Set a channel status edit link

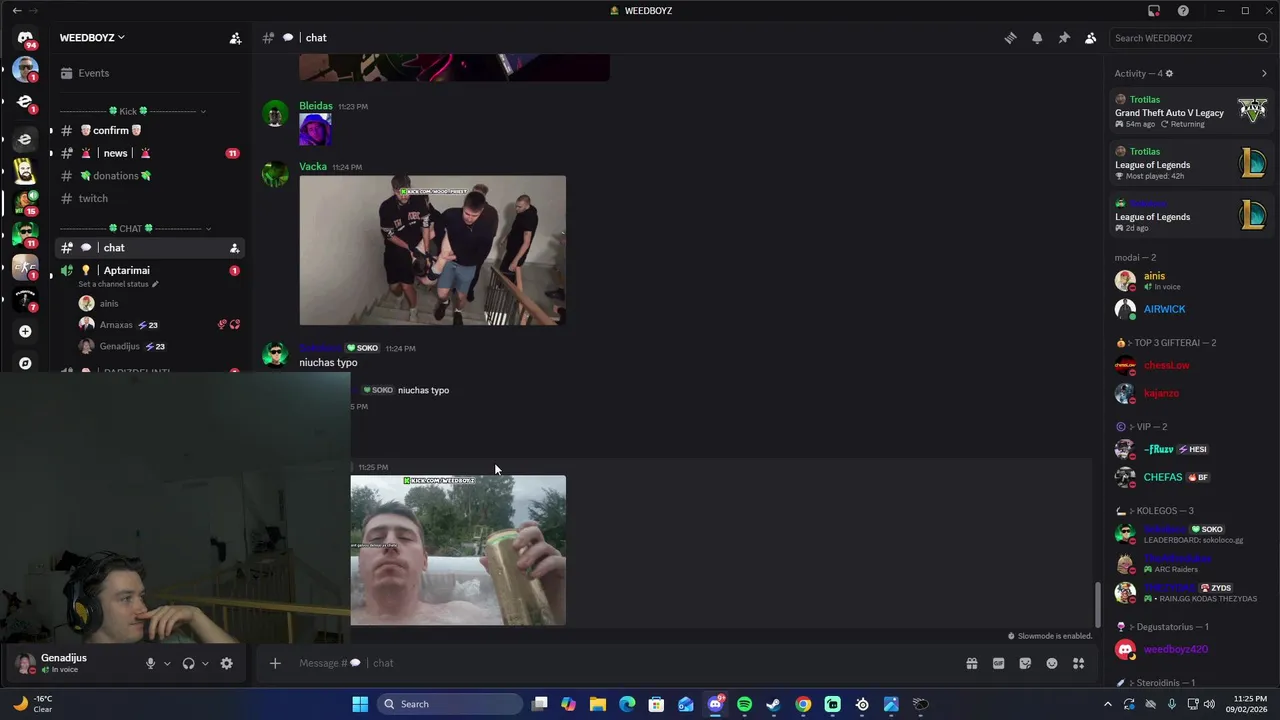click(118, 284)
